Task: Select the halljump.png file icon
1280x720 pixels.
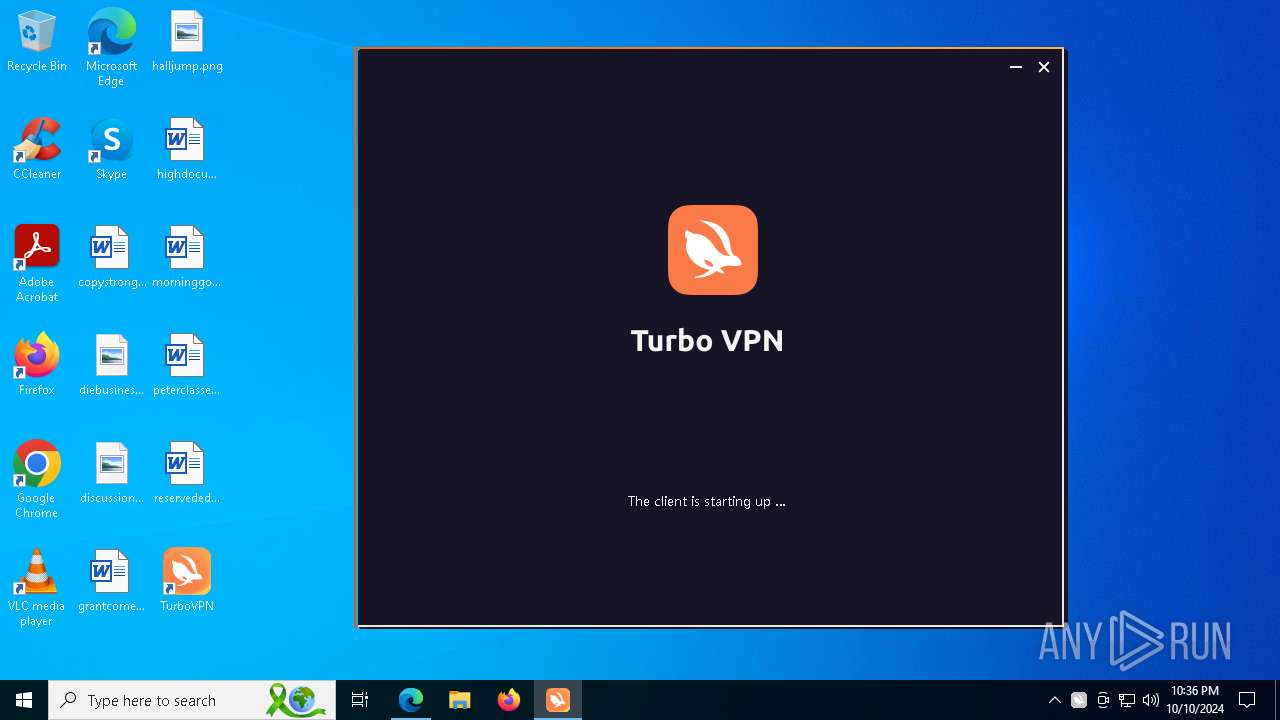Action: tap(187, 42)
